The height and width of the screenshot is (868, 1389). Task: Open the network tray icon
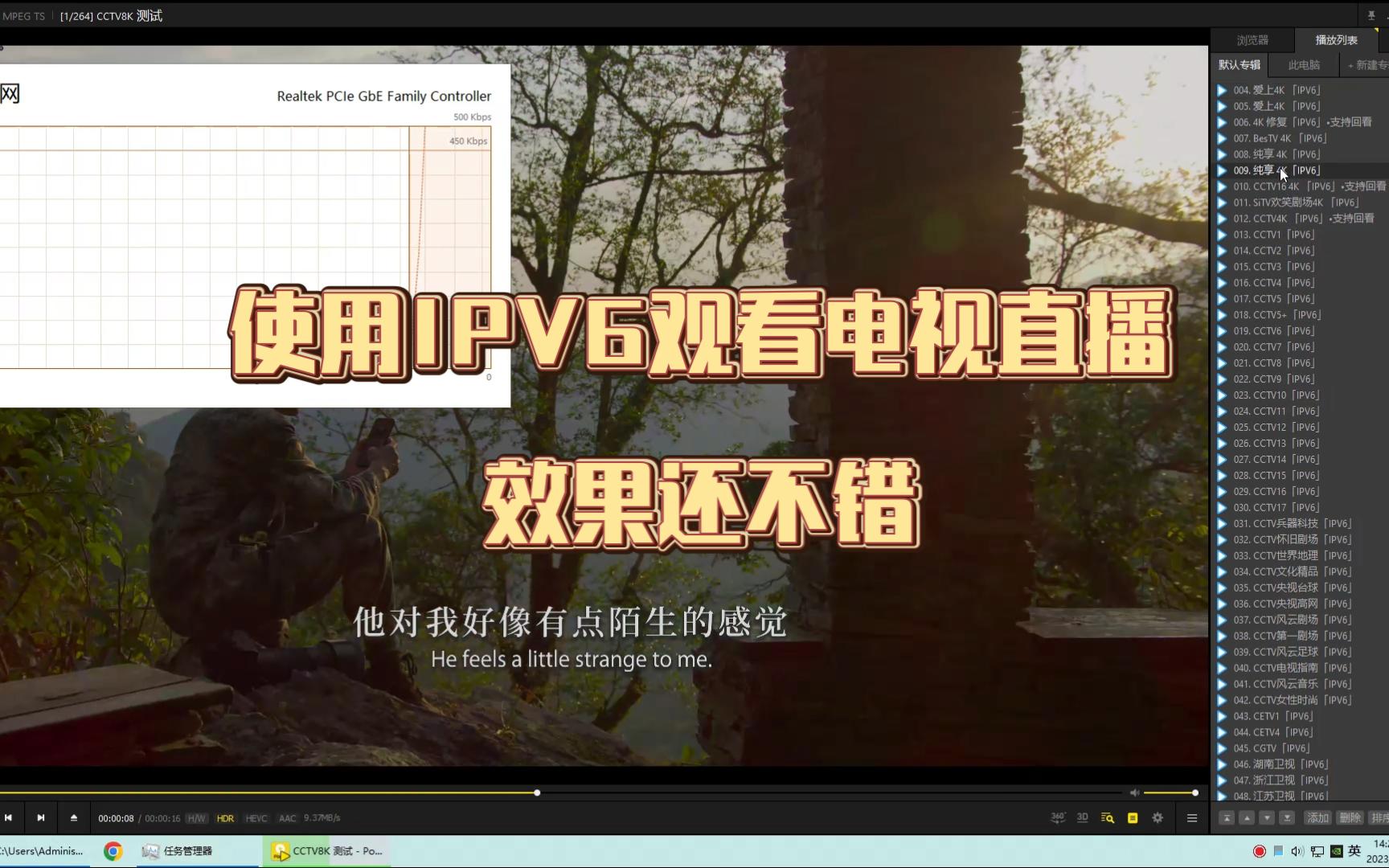click(1317, 851)
